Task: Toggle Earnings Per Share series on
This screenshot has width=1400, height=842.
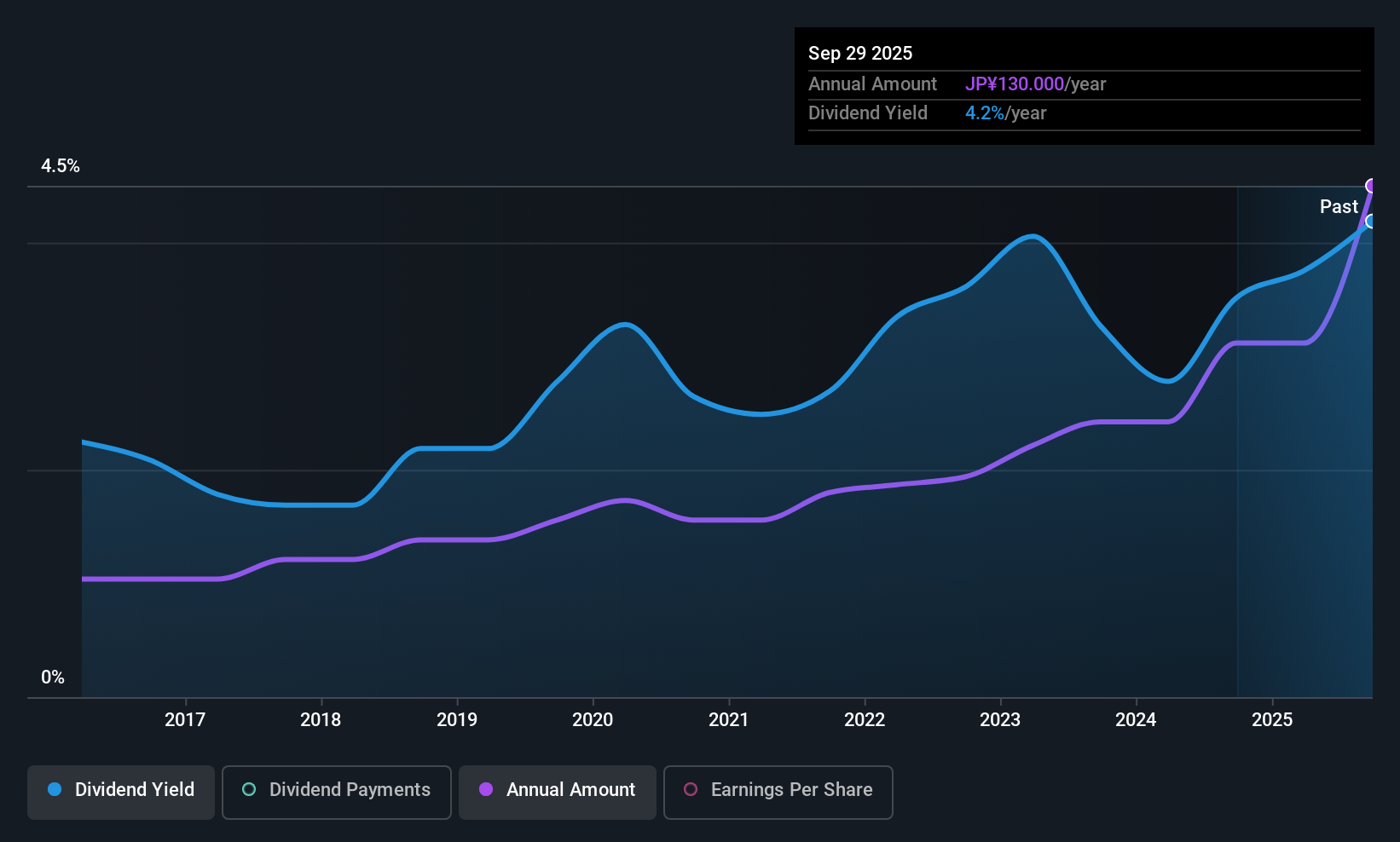Action: [x=777, y=791]
